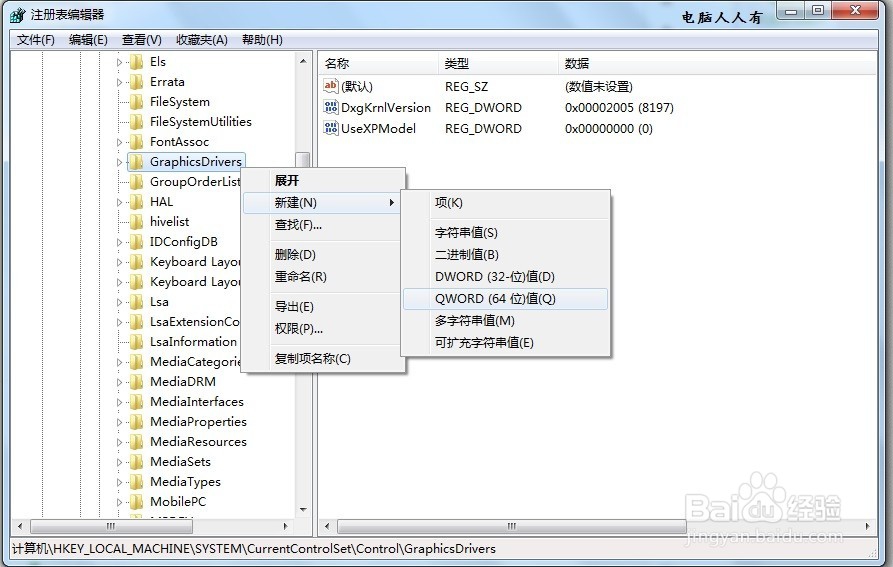The width and height of the screenshot is (893, 567).
Task: Create new 可扩充字符串值(E)
Action: (506, 343)
